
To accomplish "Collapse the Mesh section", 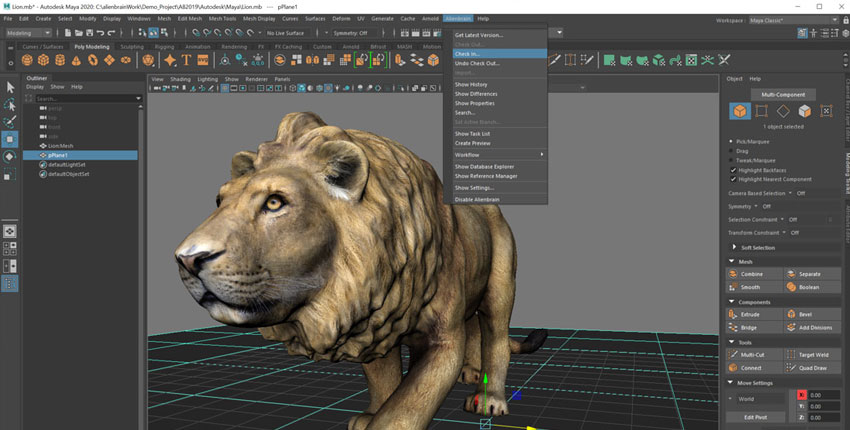I will 731,261.
